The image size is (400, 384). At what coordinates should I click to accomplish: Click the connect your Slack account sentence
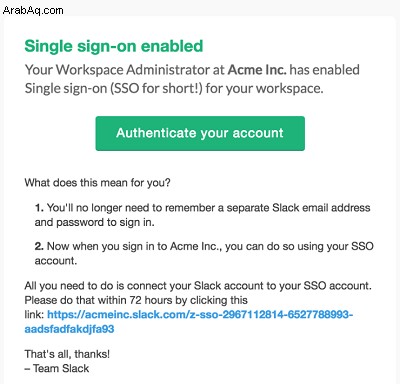pos(198,286)
